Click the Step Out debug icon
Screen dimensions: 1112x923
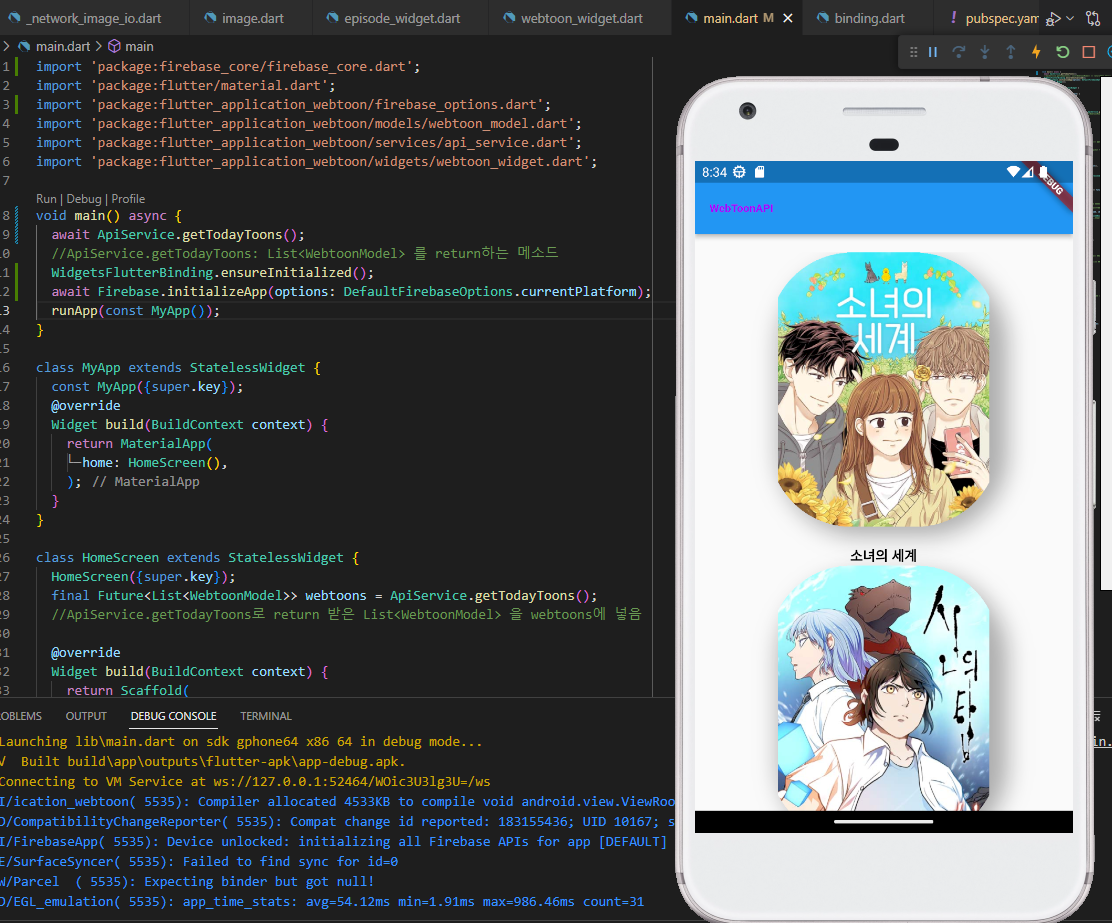tap(1011, 52)
